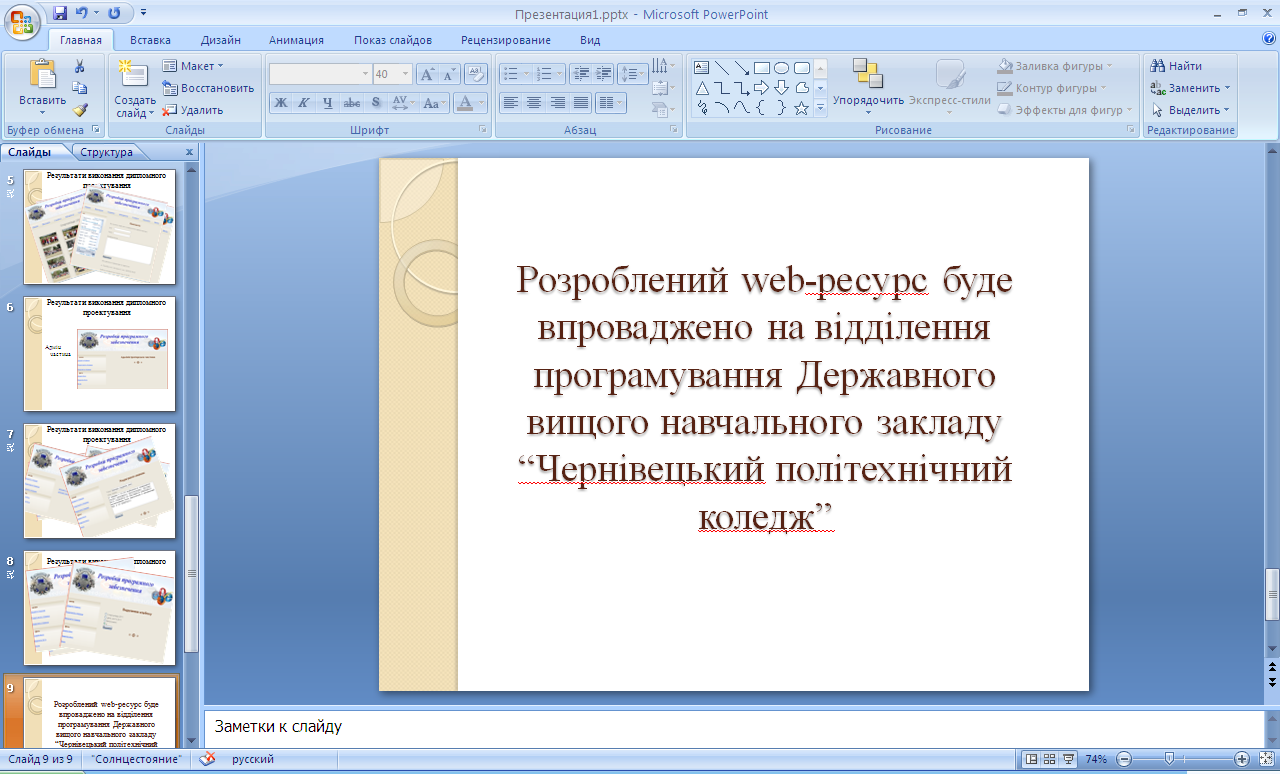Click Восстановить to reset the slide

(x=208, y=88)
